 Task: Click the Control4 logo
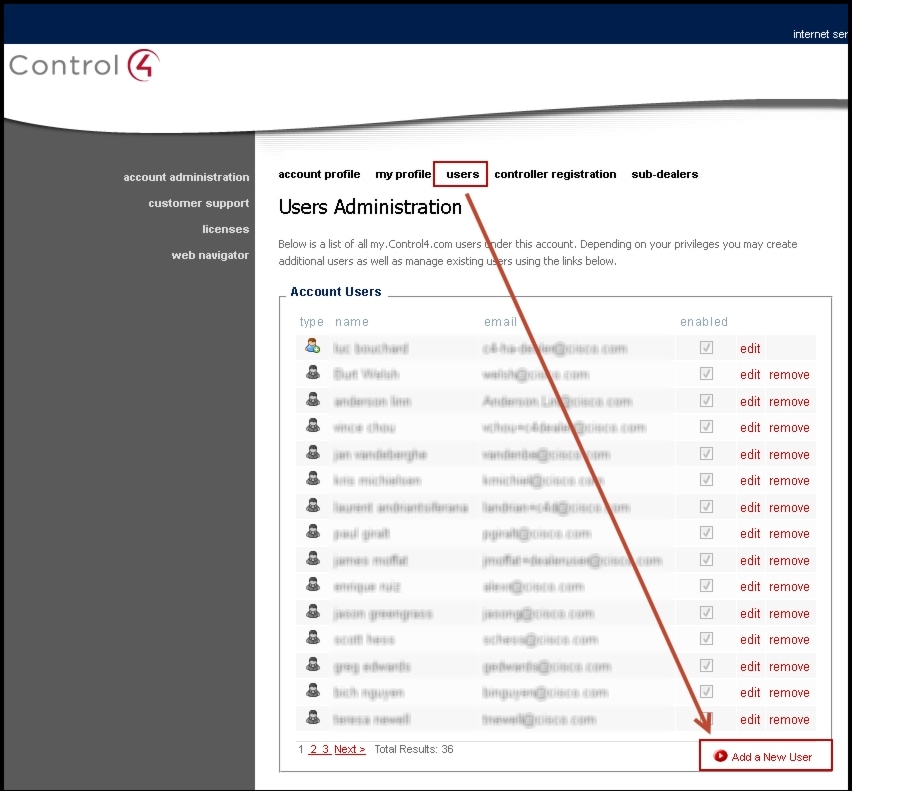click(x=84, y=65)
